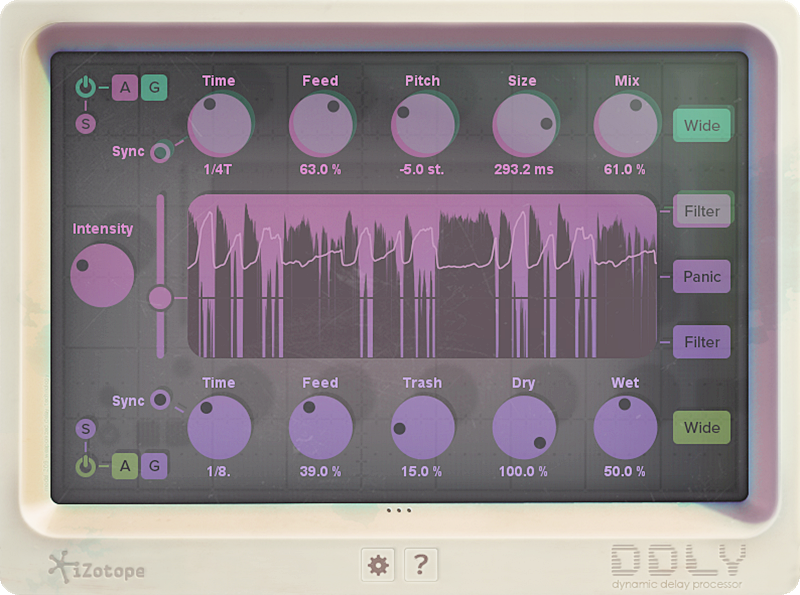Image resolution: width=800 pixels, height=595 pixels.
Task: Click the Trash knob
Action: coord(422,428)
